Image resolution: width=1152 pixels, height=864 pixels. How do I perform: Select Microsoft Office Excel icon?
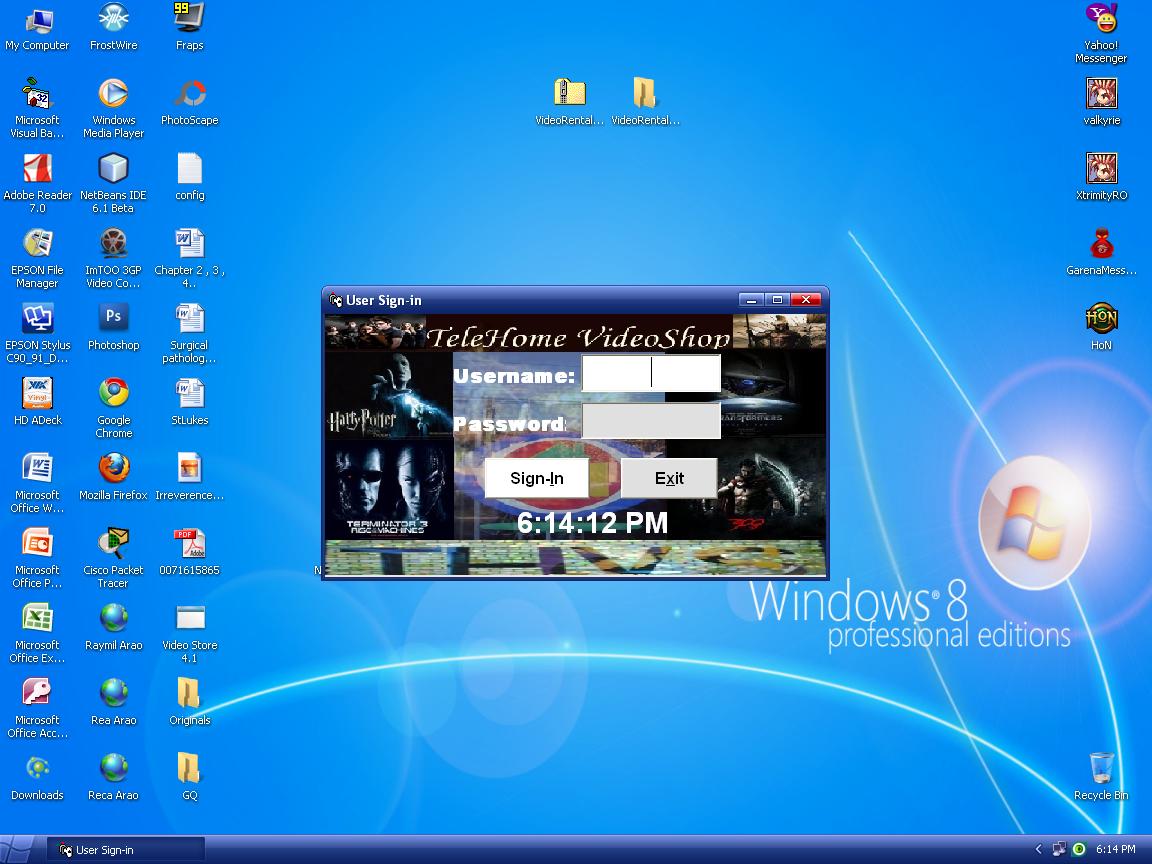click(x=37, y=633)
